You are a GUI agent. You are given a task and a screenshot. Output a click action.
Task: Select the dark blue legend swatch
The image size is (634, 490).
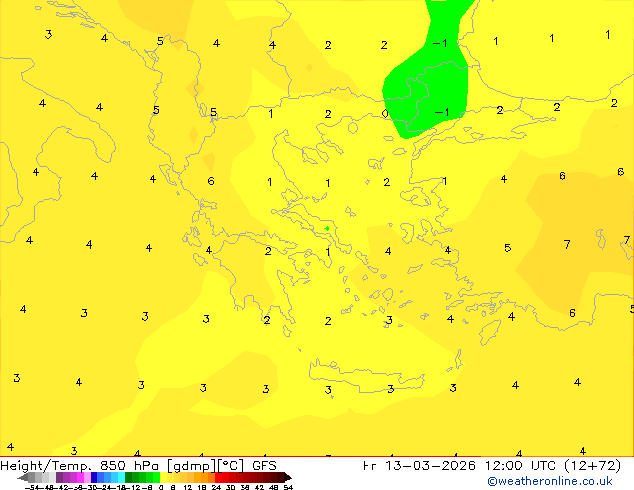94,477
